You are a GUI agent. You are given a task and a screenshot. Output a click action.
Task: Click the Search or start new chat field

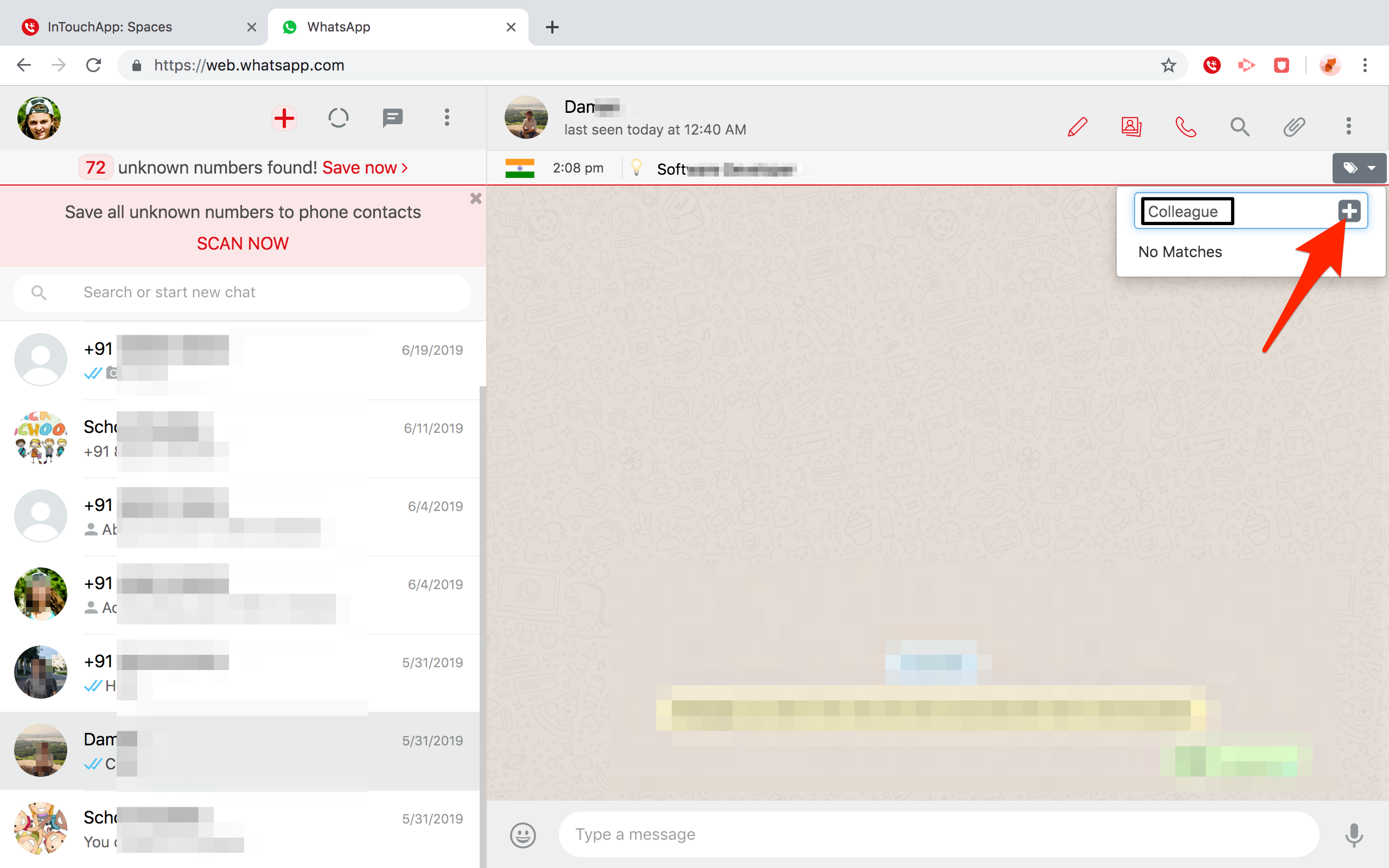coord(241,293)
